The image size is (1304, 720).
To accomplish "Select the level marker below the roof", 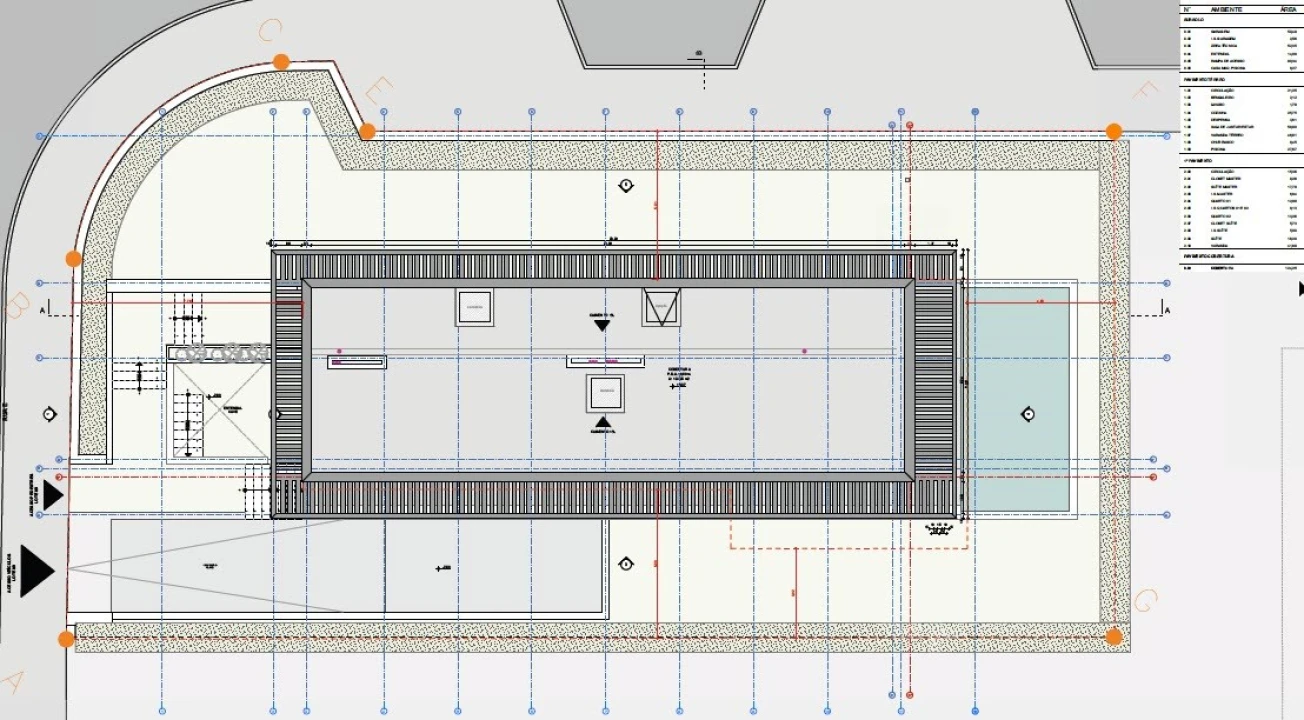I will click(x=626, y=564).
